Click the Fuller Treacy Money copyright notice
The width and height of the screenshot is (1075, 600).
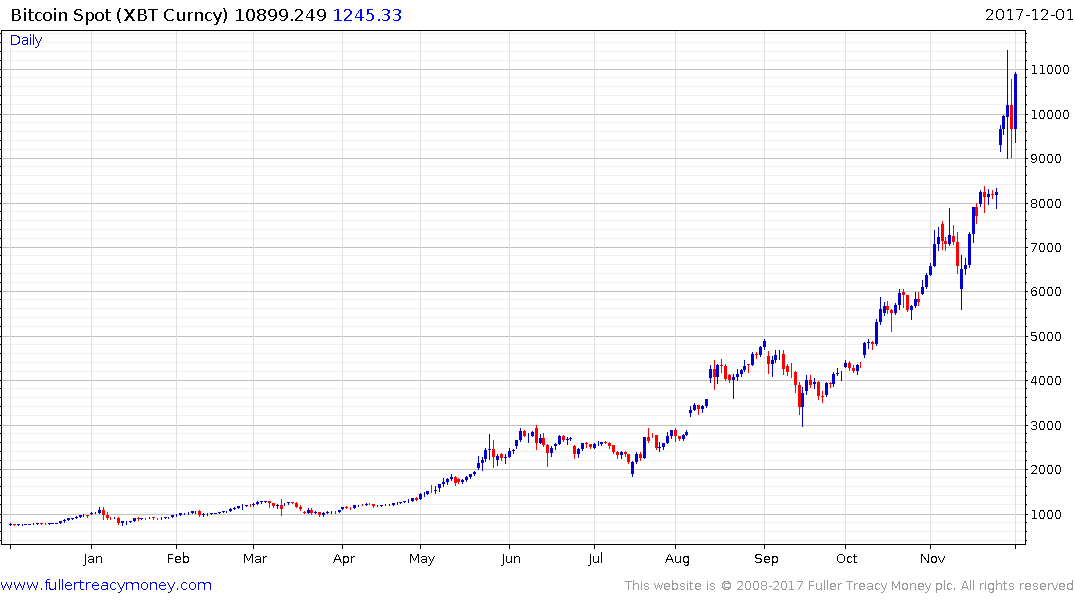pyautogui.click(x=849, y=586)
